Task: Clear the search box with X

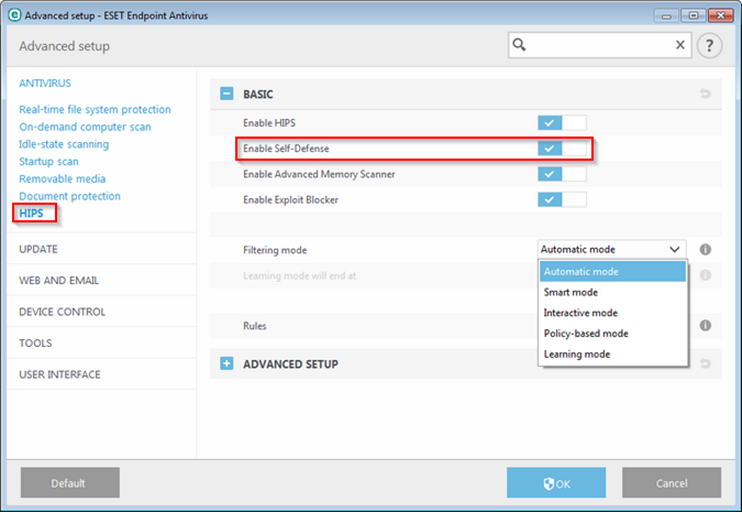Action: coord(680,45)
